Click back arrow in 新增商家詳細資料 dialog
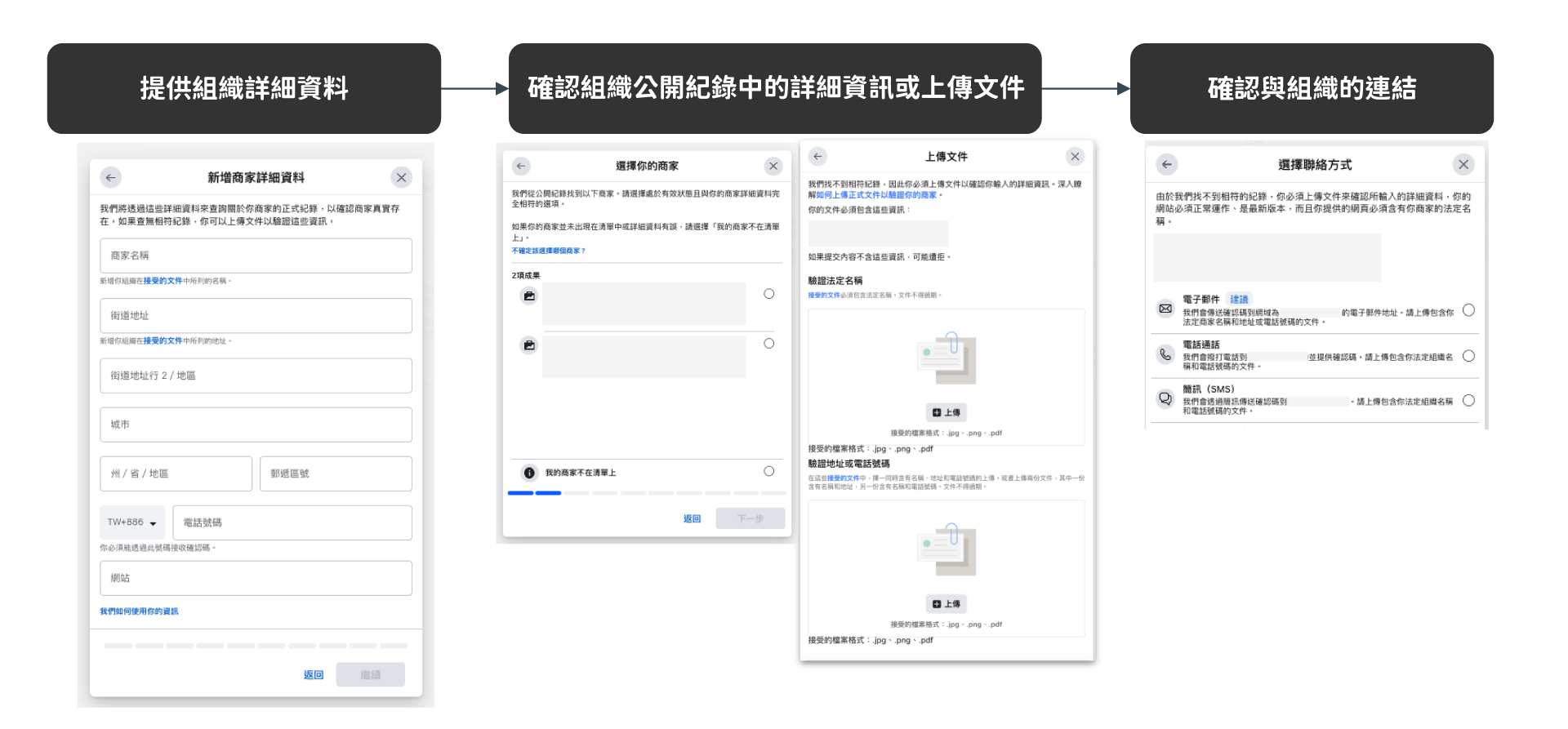Screen dimensions: 1568x729 [111, 177]
